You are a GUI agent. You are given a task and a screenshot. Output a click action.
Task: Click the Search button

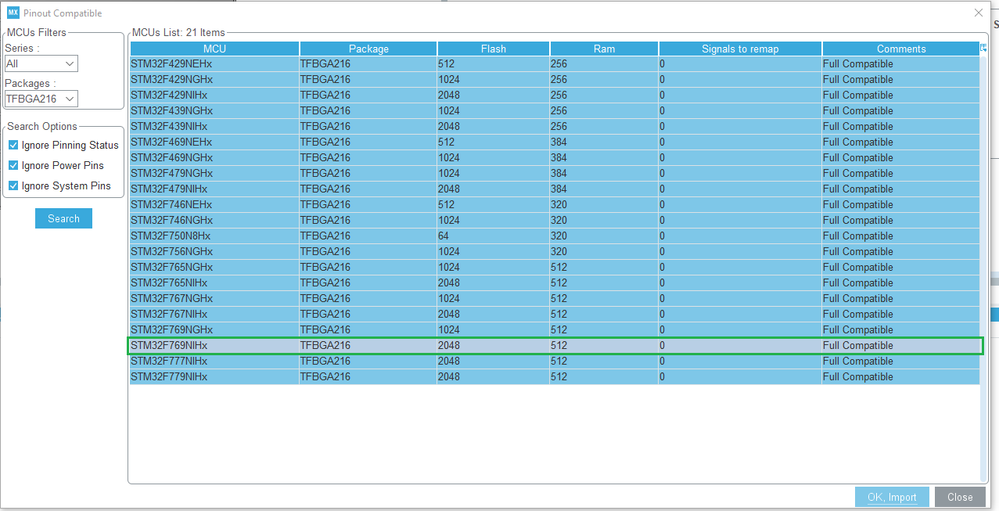coord(64,219)
